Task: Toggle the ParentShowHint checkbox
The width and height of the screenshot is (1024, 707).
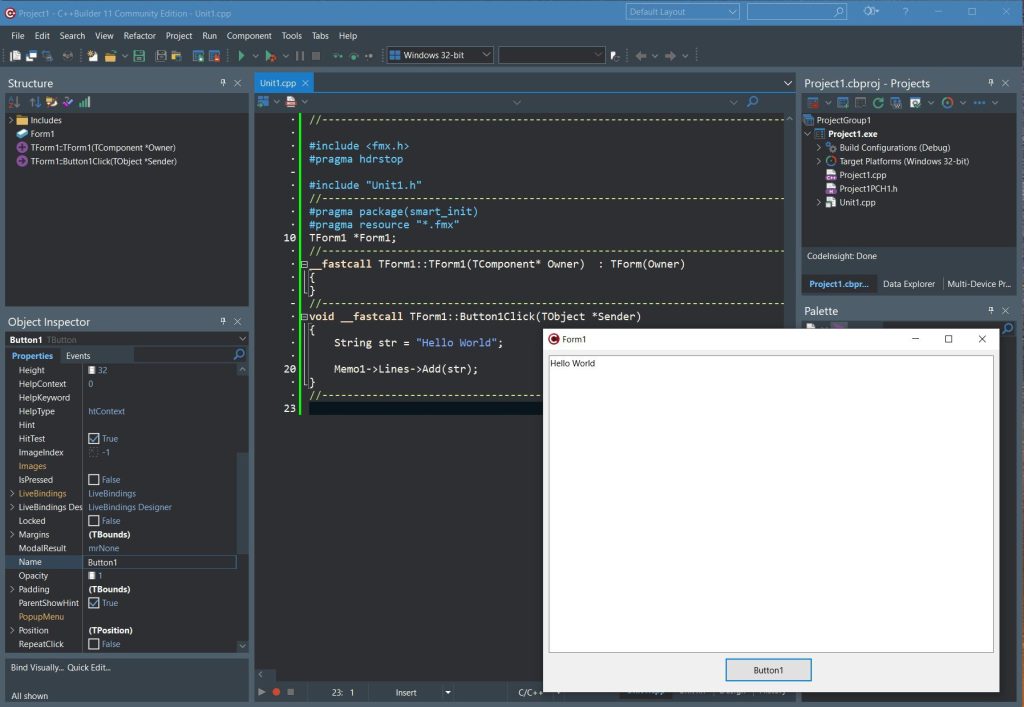Action: coord(93,603)
